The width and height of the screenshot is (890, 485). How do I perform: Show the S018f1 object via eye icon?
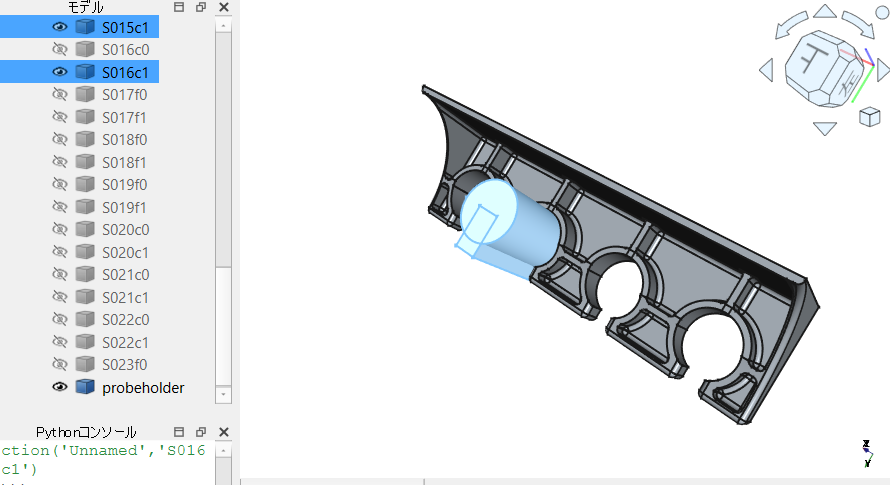(x=60, y=162)
